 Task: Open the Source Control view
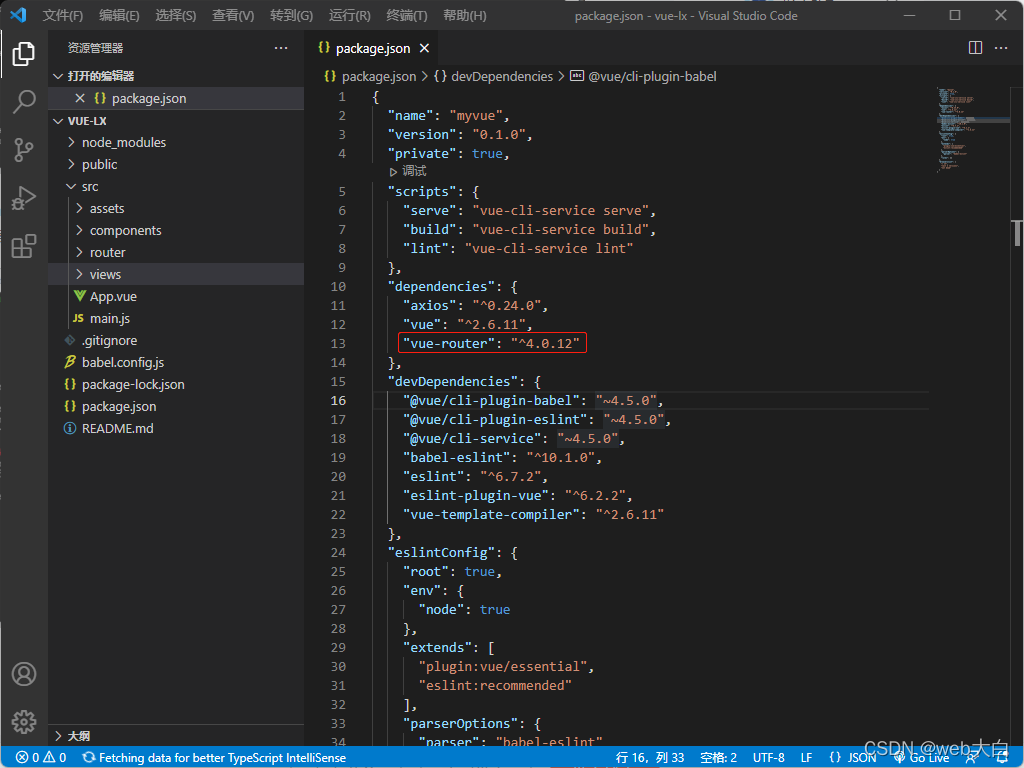[24, 150]
